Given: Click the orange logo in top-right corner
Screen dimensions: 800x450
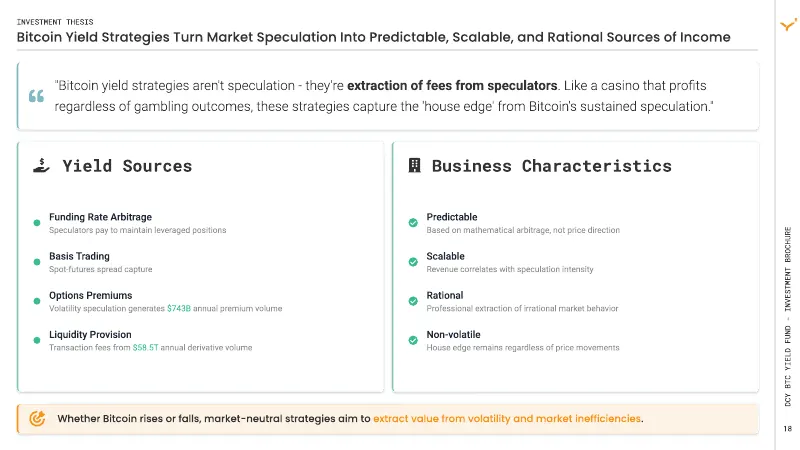Looking at the screenshot, I should [x=788, y=24].
